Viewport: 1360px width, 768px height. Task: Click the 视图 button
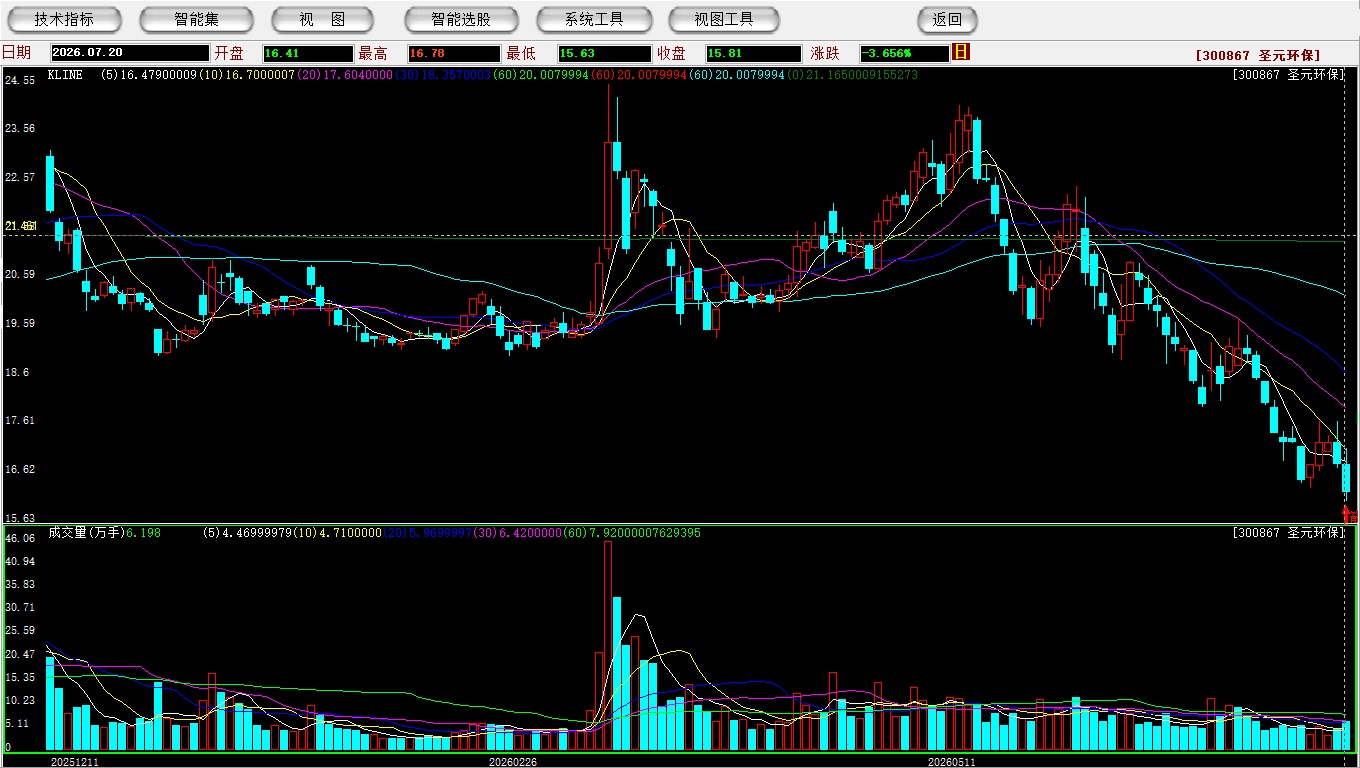point(322,19)
